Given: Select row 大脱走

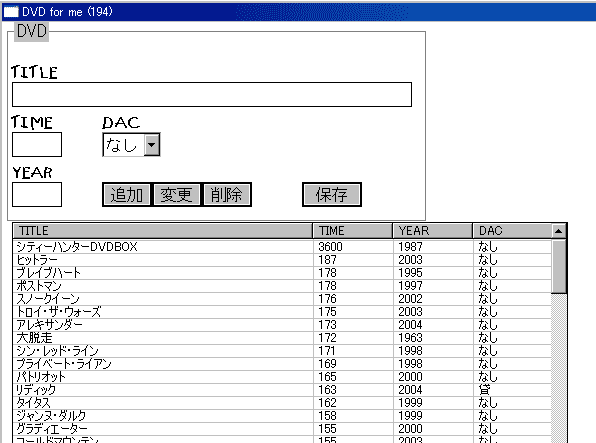Looking at the screenshot, I should click(282, 338).
